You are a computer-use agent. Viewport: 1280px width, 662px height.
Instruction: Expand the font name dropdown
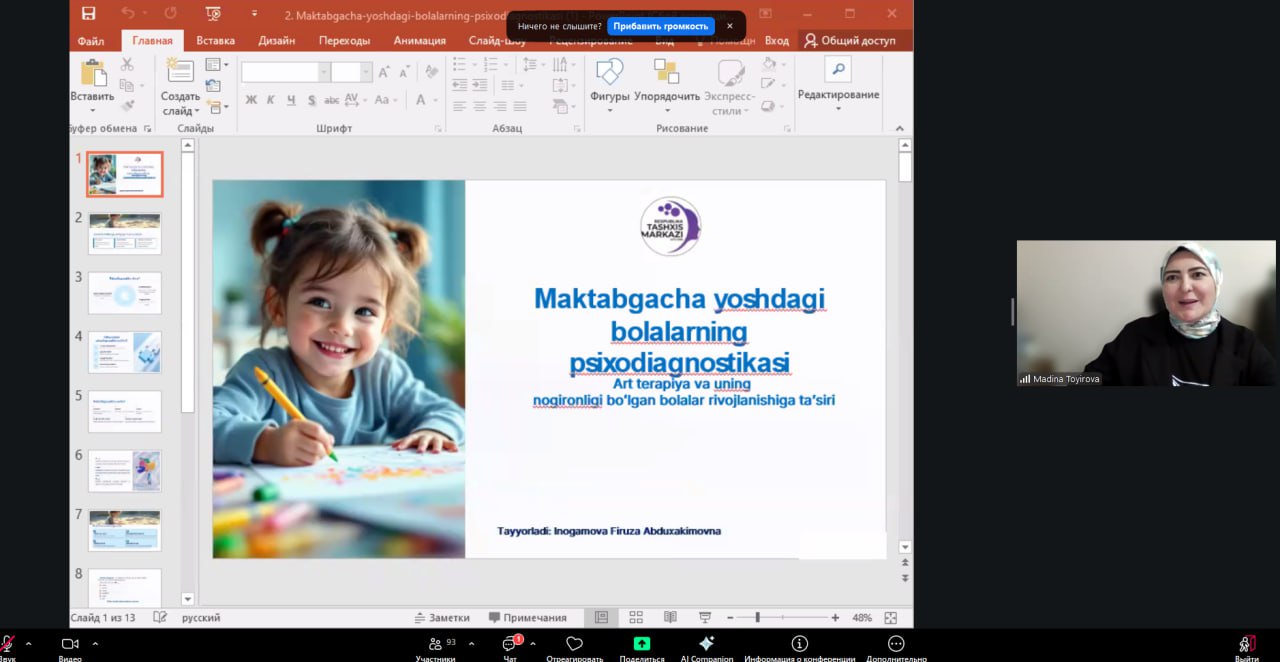tap(324, 72)
